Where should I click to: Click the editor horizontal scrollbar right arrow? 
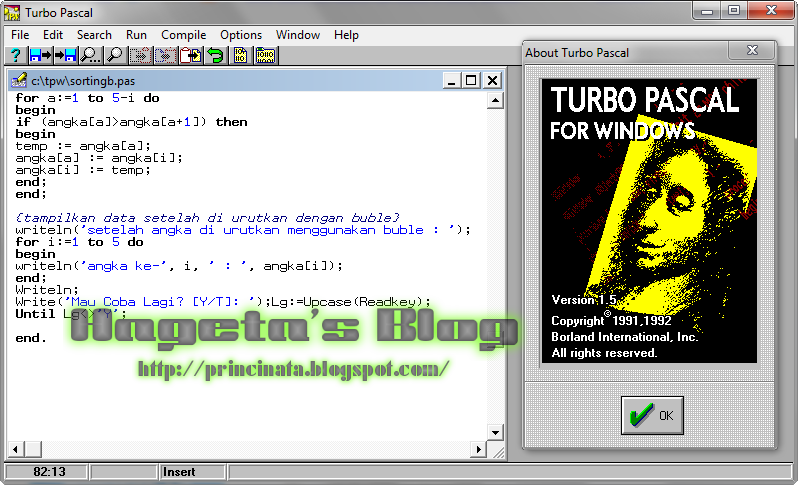coord(478,449)
